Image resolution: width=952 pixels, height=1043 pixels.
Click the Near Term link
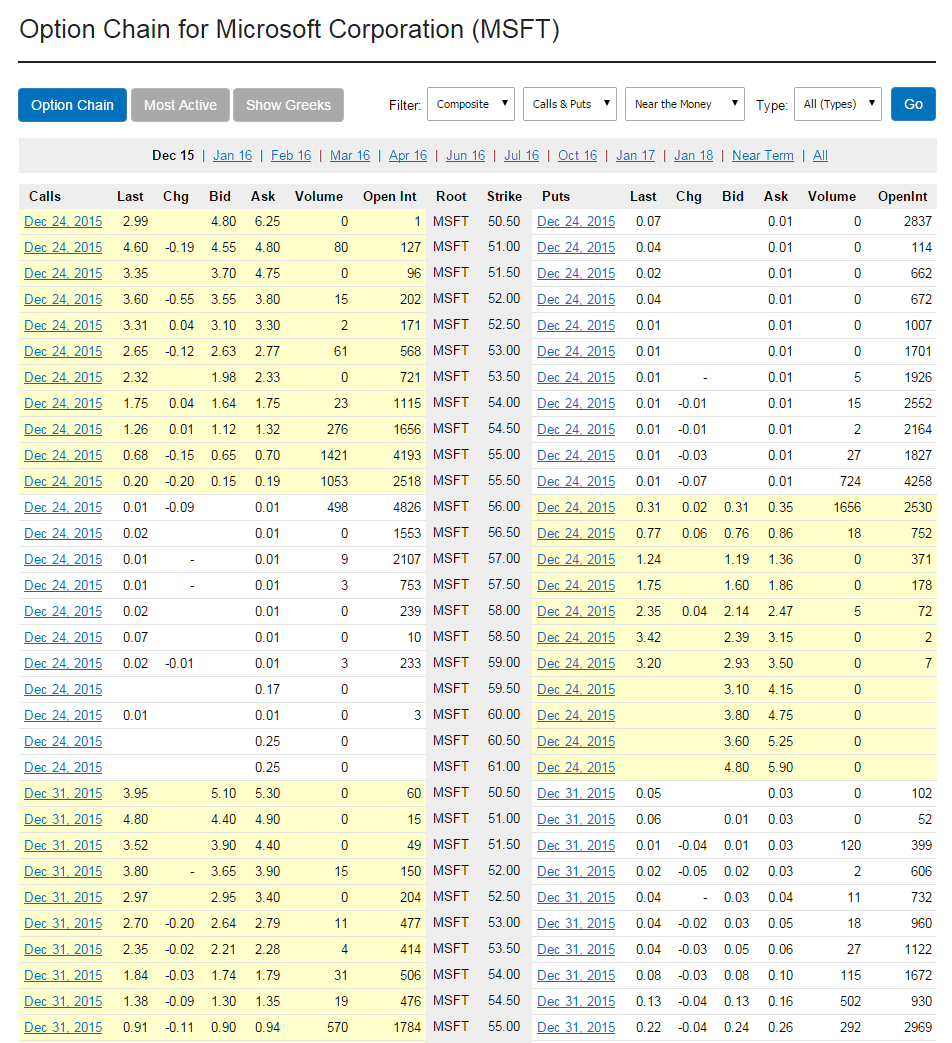click(x=762, y=155)
